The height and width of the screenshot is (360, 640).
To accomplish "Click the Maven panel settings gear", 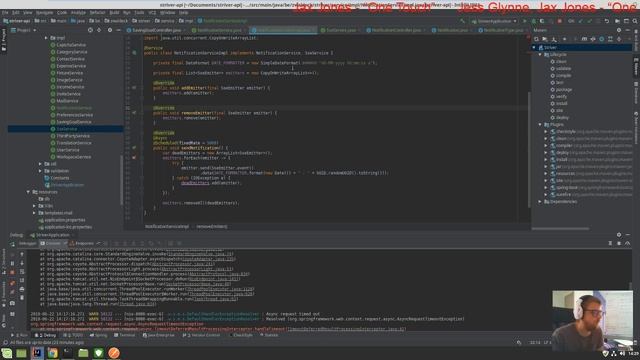I will point(619,30).
